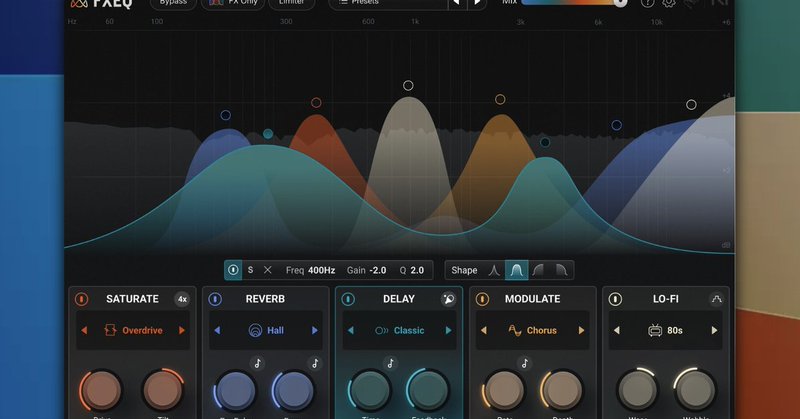
Task: Toggle the Lo-Fi module power button
Action: 615,299
